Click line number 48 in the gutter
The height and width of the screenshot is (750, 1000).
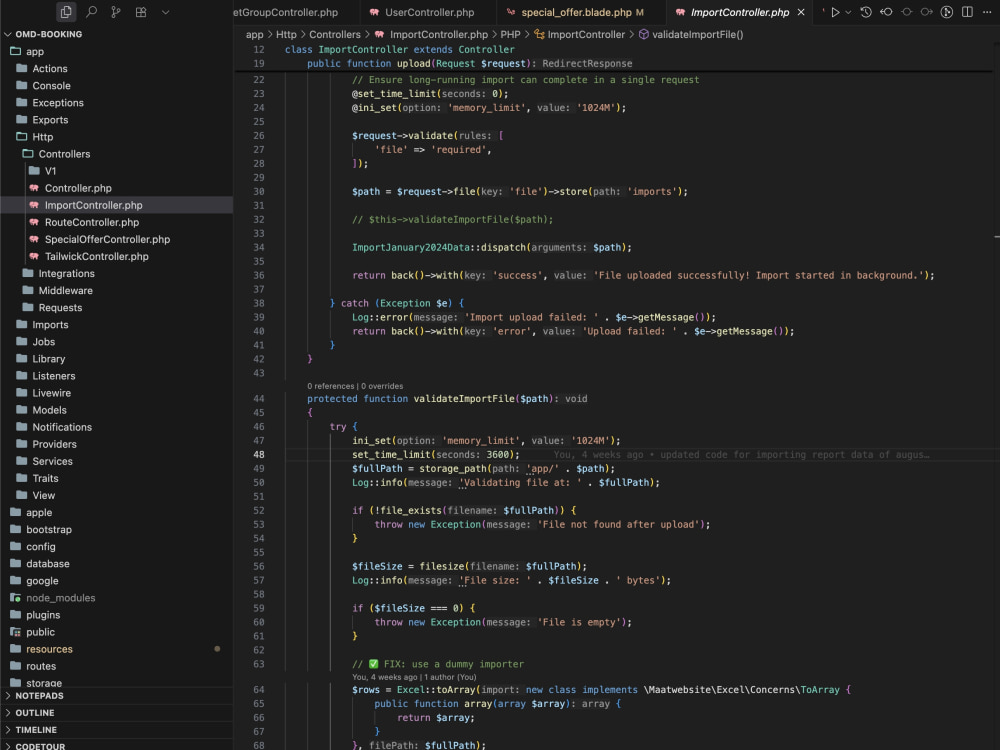(x=258, y=455)
